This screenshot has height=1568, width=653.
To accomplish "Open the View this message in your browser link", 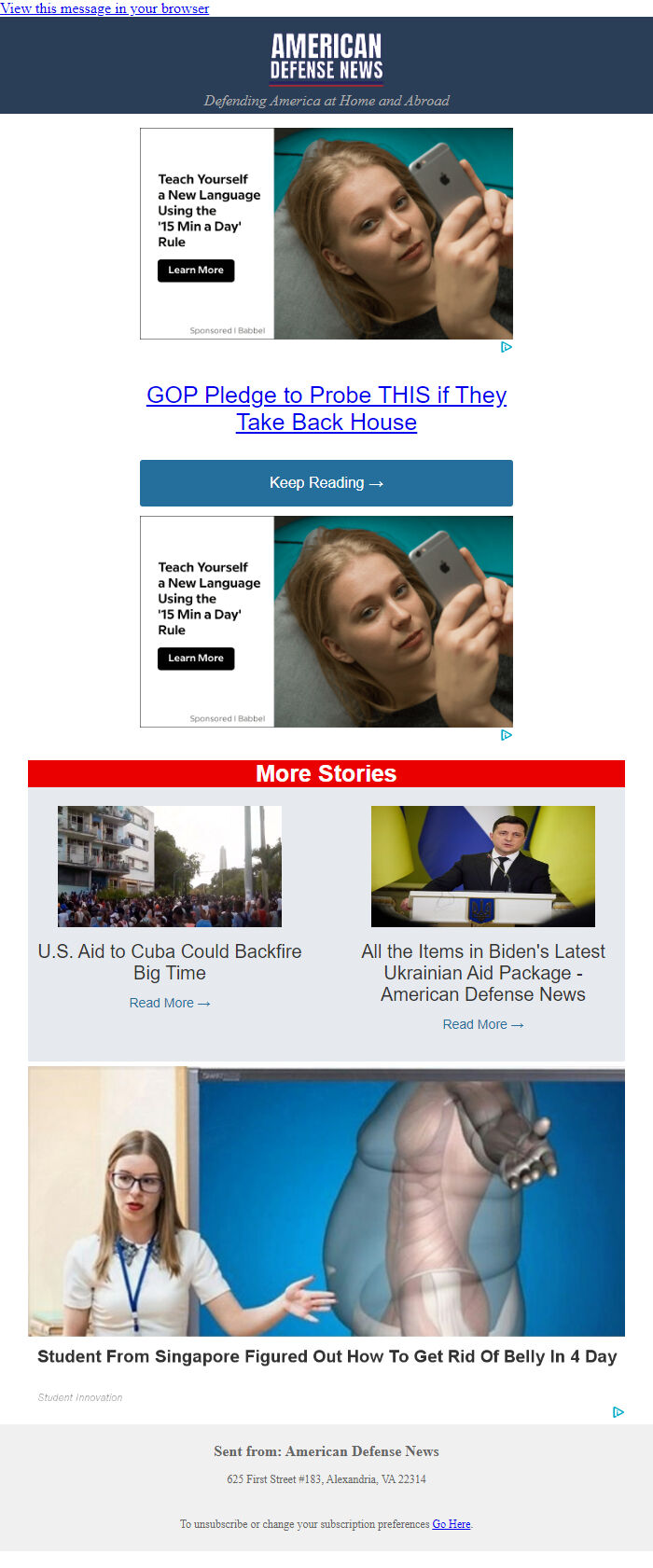I will point(104,8).
